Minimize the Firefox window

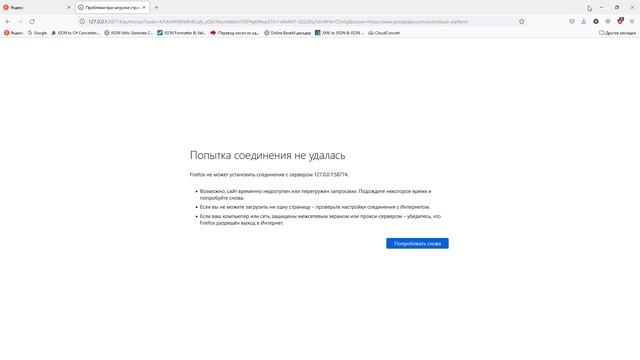point(602,7)
